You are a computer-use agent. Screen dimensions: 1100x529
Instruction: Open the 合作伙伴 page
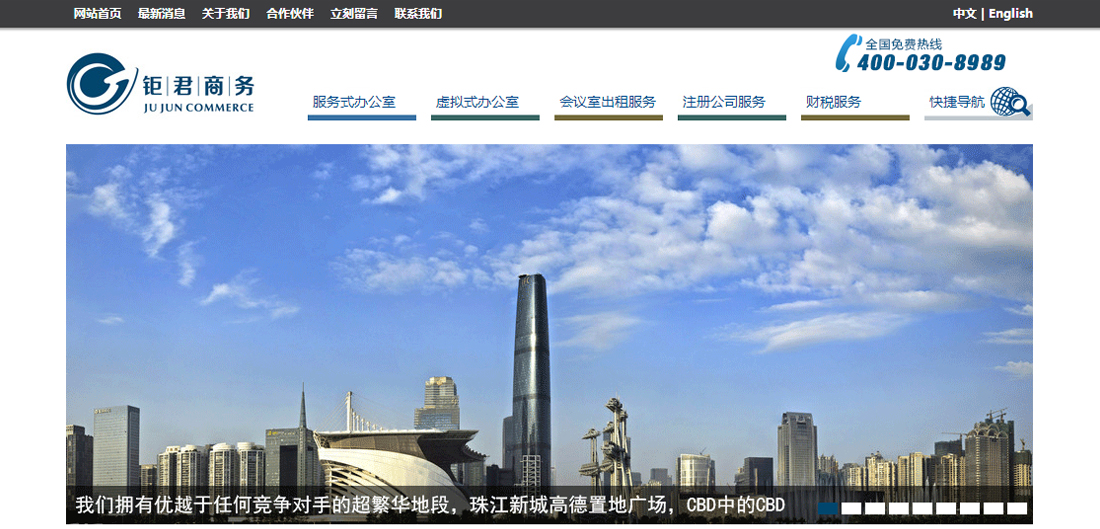[x=289, y=14]
